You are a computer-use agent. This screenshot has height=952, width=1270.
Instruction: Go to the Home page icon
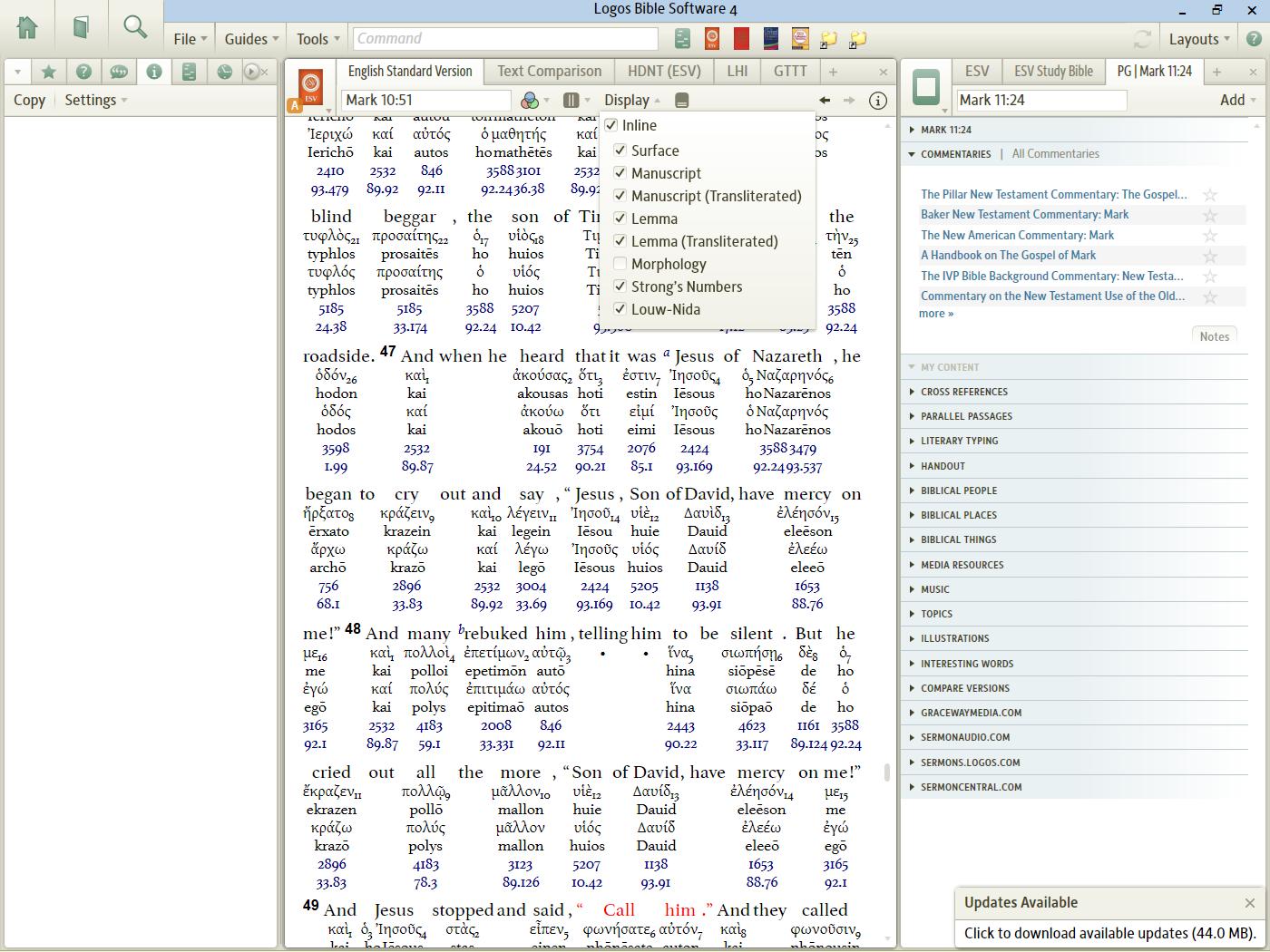(x=27, y=27)
